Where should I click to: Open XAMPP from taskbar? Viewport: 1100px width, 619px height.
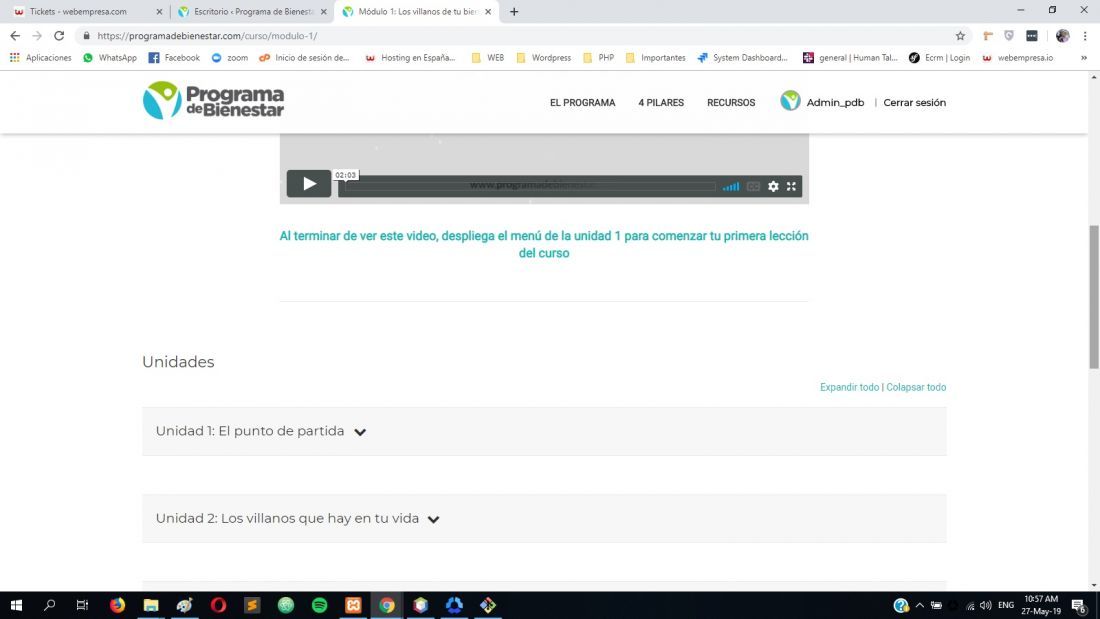[353, 605]
